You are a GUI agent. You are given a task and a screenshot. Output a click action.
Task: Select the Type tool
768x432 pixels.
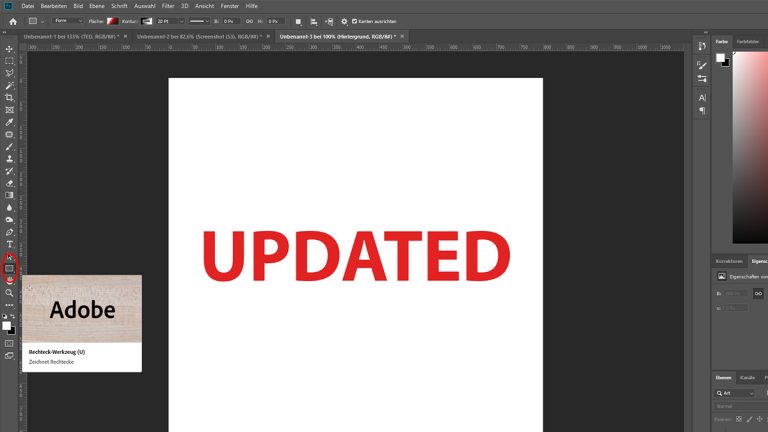pyautogui.click(x=9, y=244)
